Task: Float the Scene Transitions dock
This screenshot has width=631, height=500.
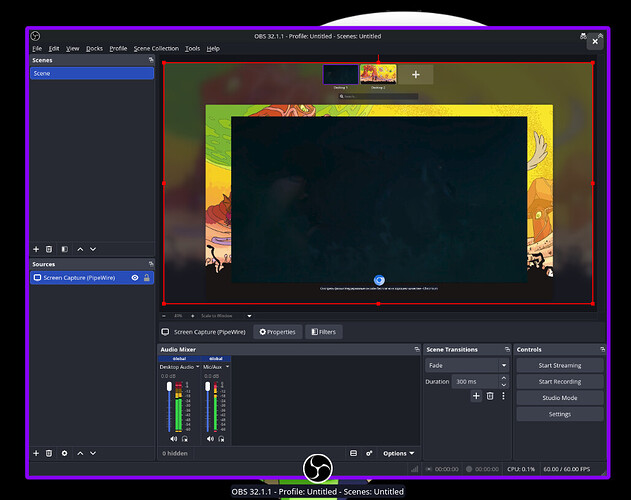Action: pyautogui.click(x=507, y=349)
